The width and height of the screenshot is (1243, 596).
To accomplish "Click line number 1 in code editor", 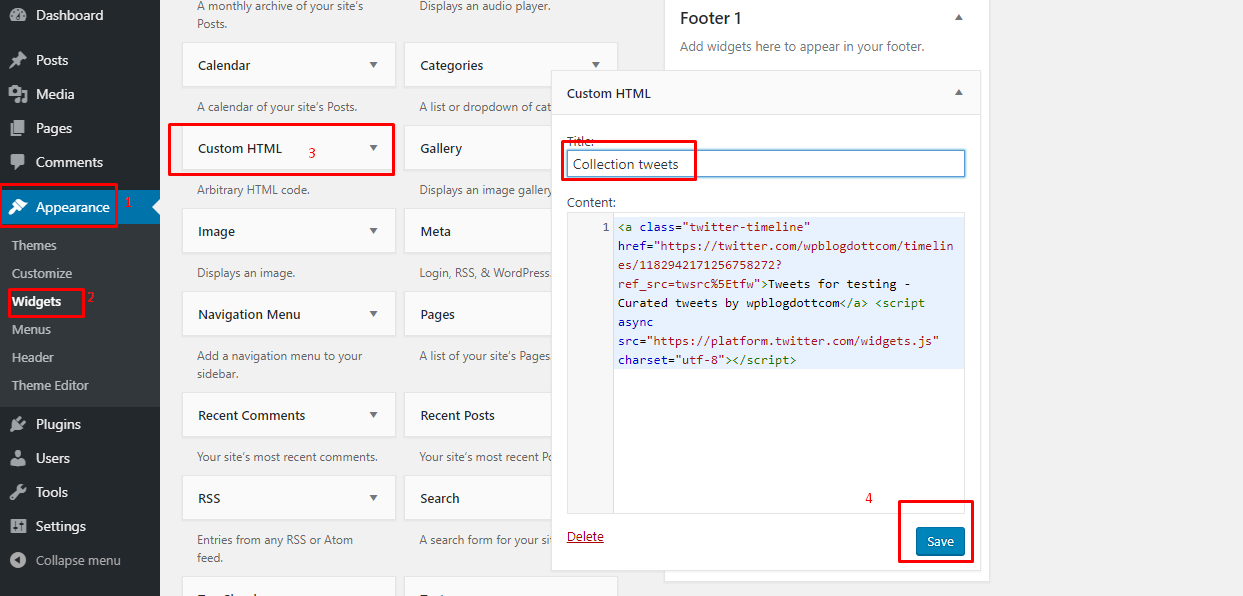I will pos(606,228).
